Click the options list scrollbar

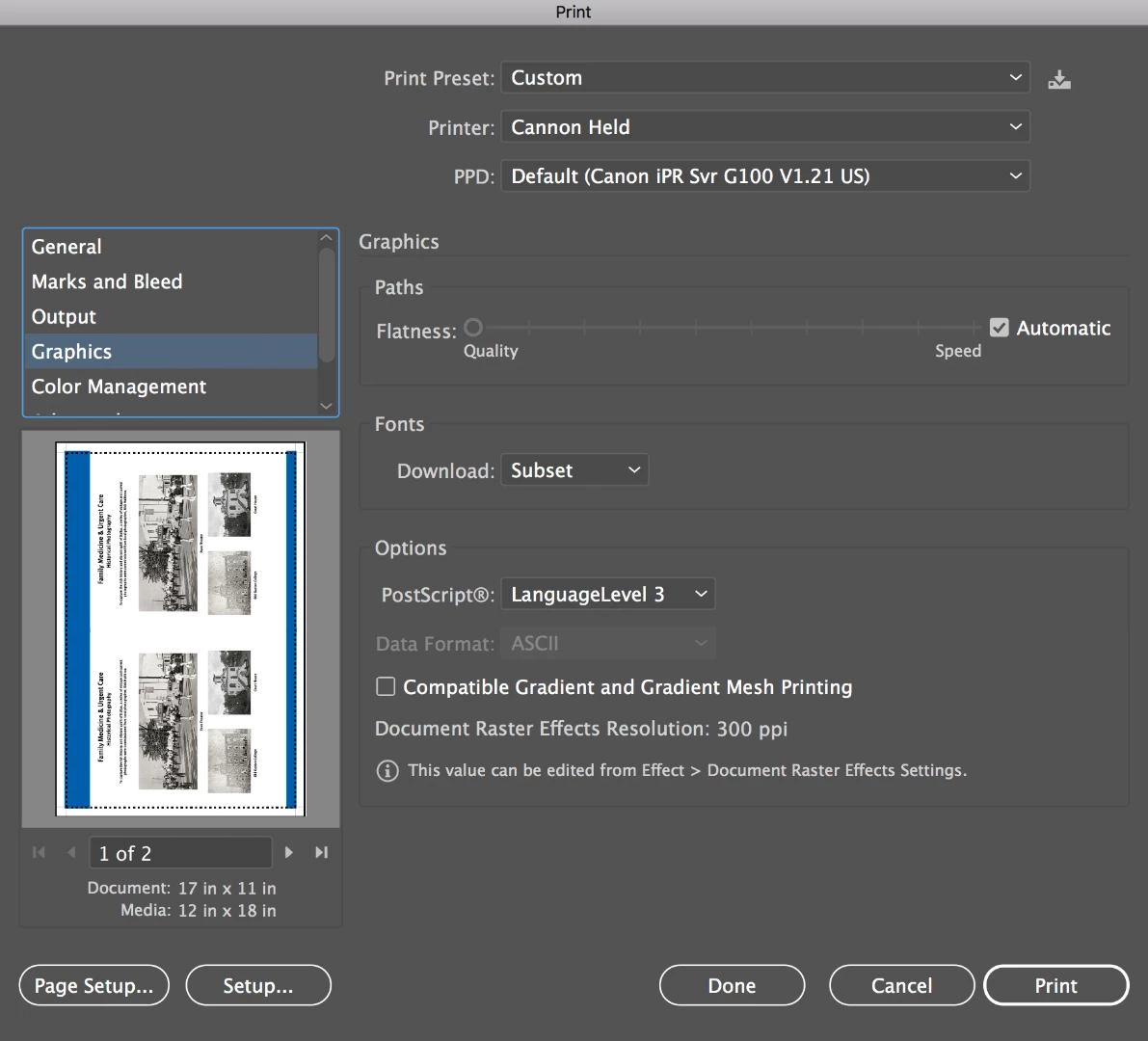(327, 305)
